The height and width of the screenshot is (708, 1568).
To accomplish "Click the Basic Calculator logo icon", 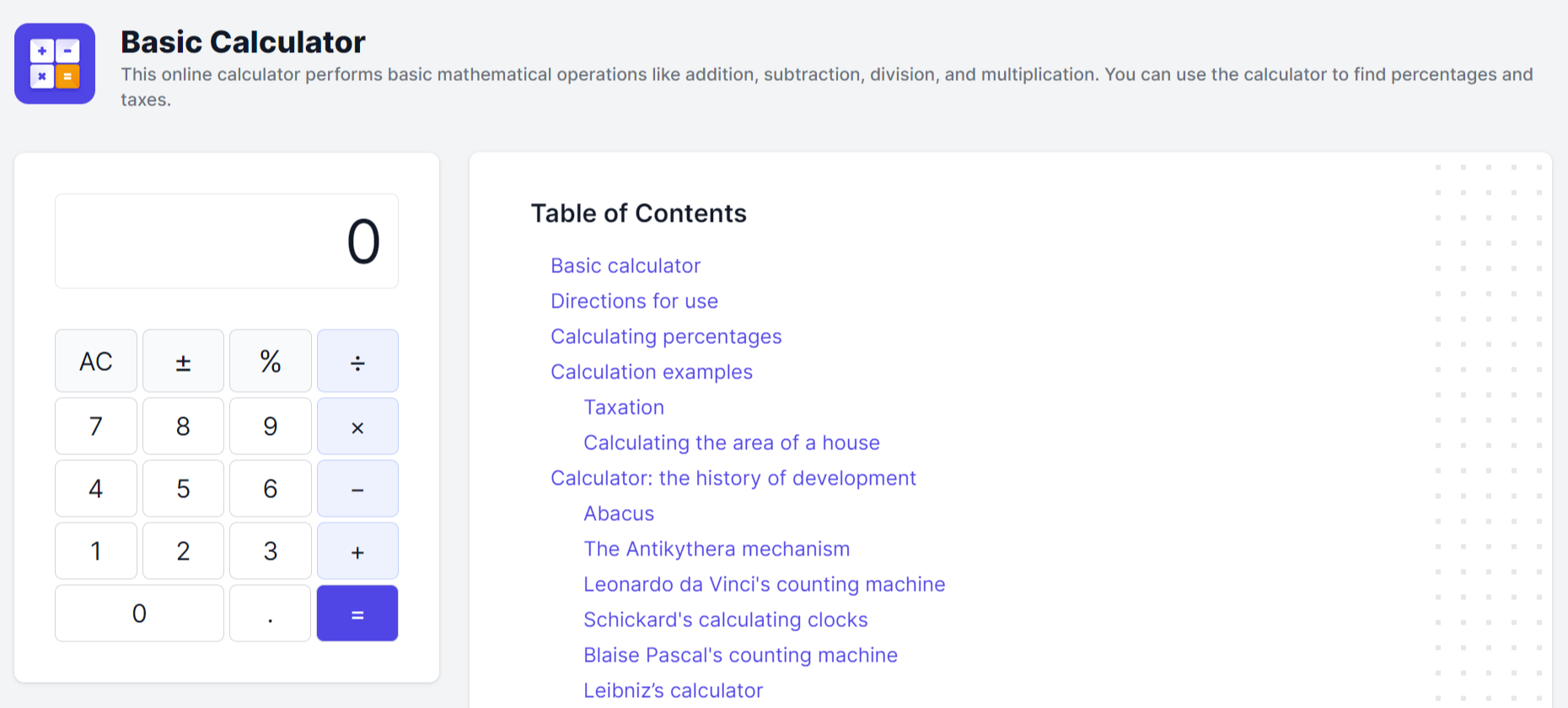I will tap(55, 64).
